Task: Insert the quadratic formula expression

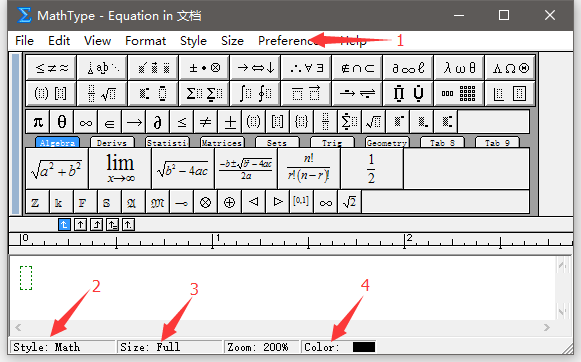Action: pyautogui.click(x=246, y=169)
